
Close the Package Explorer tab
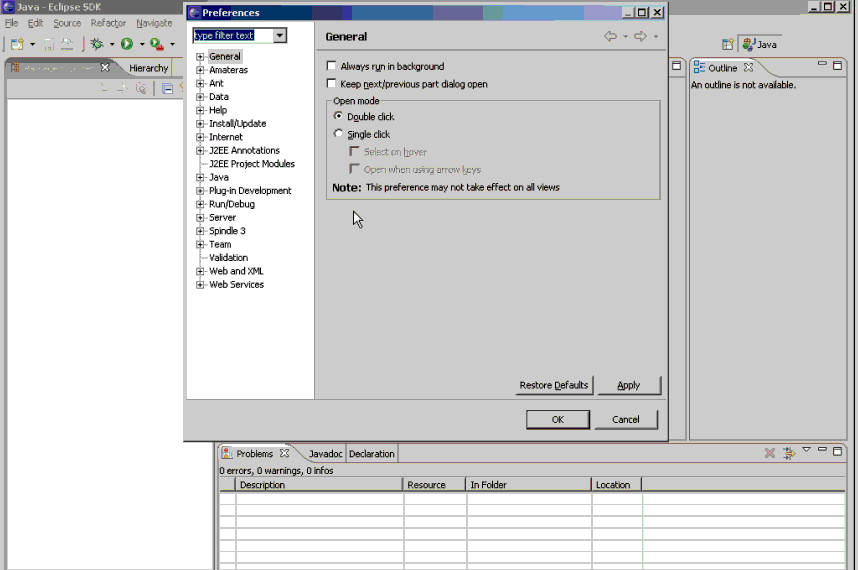click(105, 67)
